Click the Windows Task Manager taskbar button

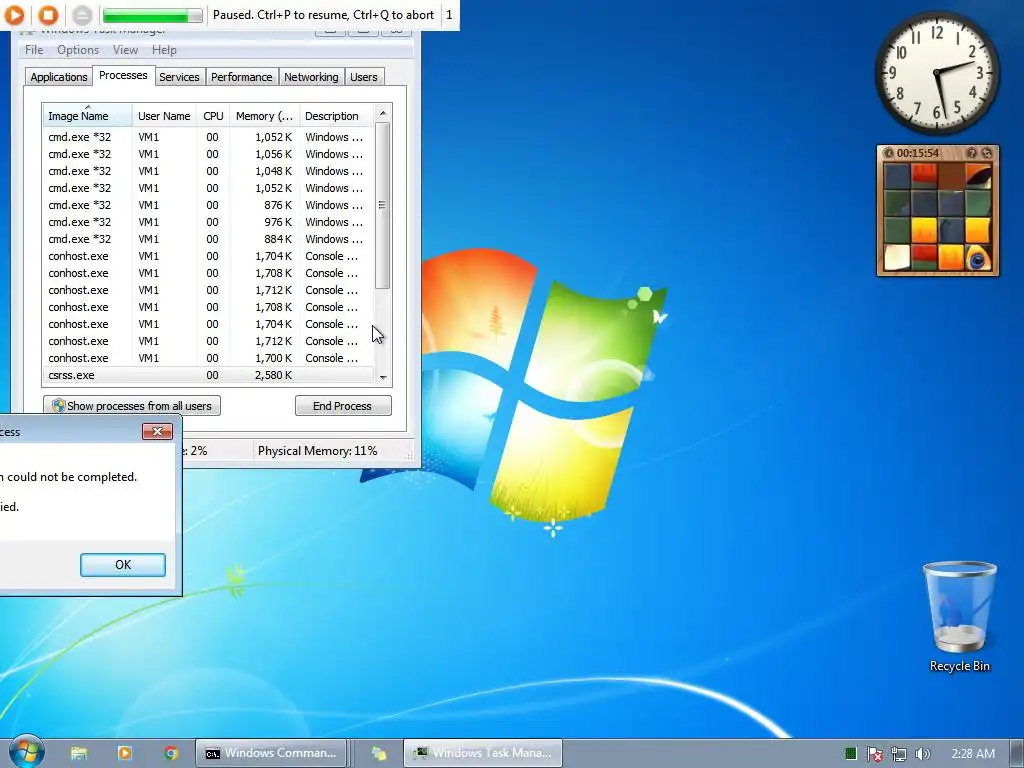483,753
